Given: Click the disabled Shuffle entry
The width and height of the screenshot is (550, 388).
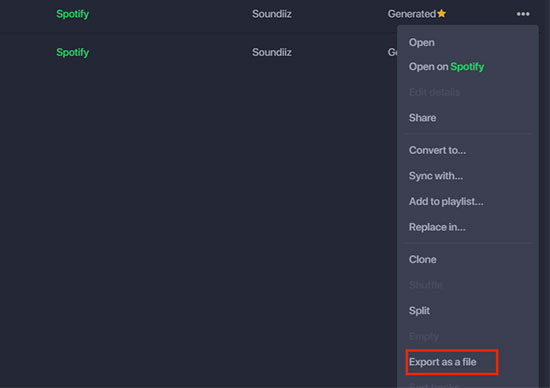Looking at the screenshot, I should (x=425, y=285).
